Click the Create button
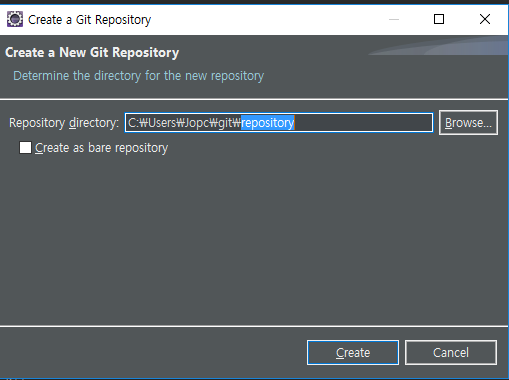Image resolution: width=509 pixels, height=380 pixels. 353,352
